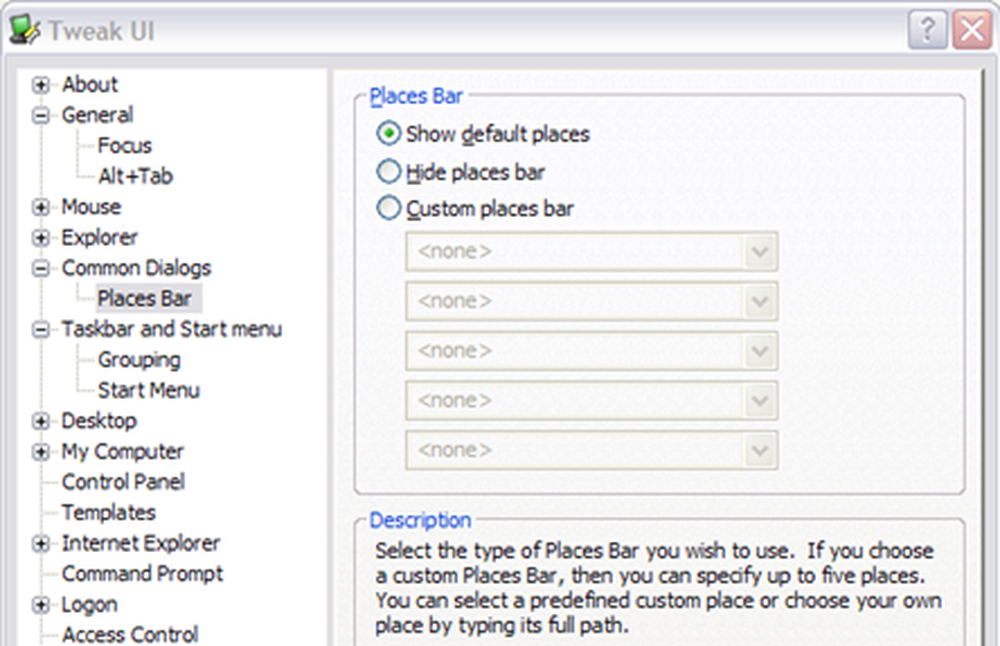Select General in the tree
The image size is (1000, 646).
[x=98, y=115]
